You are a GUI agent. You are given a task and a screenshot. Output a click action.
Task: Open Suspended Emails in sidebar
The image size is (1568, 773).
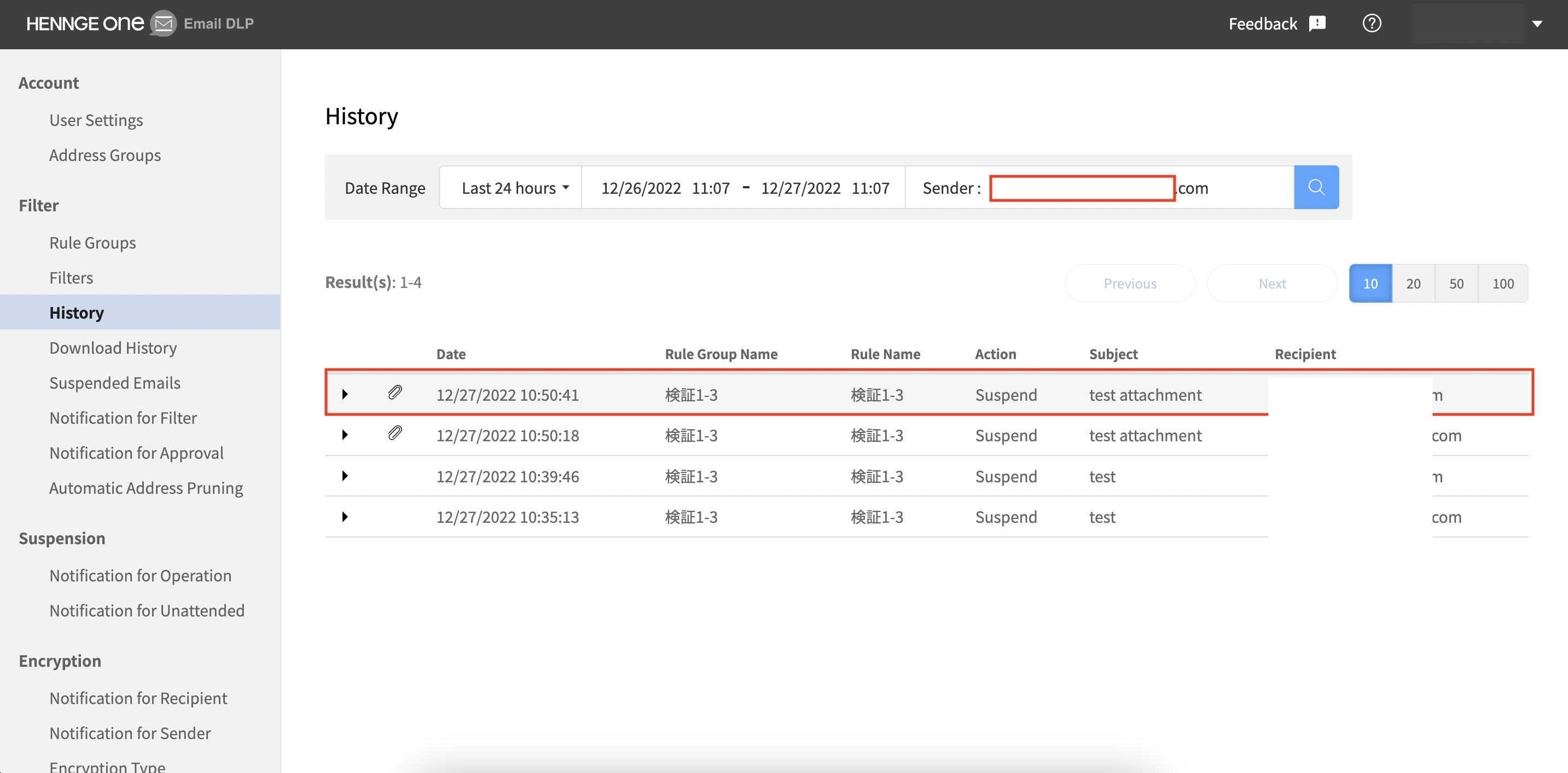click(x=114, y=383)
